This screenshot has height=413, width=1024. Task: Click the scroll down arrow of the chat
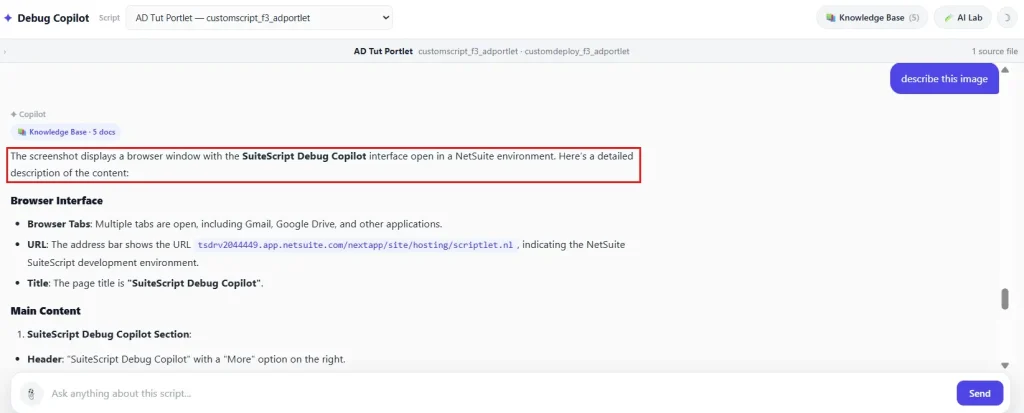tap(1005, 365)
